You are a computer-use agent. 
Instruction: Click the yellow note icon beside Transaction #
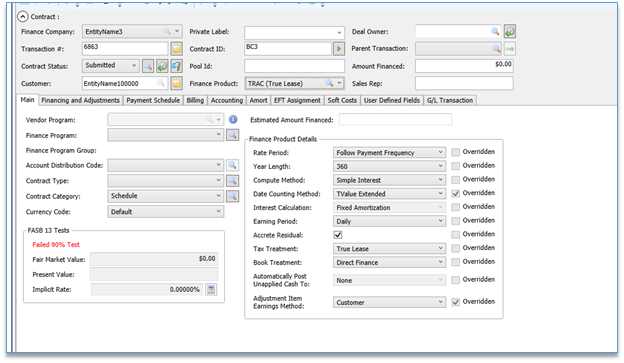[x=177, y=49]
